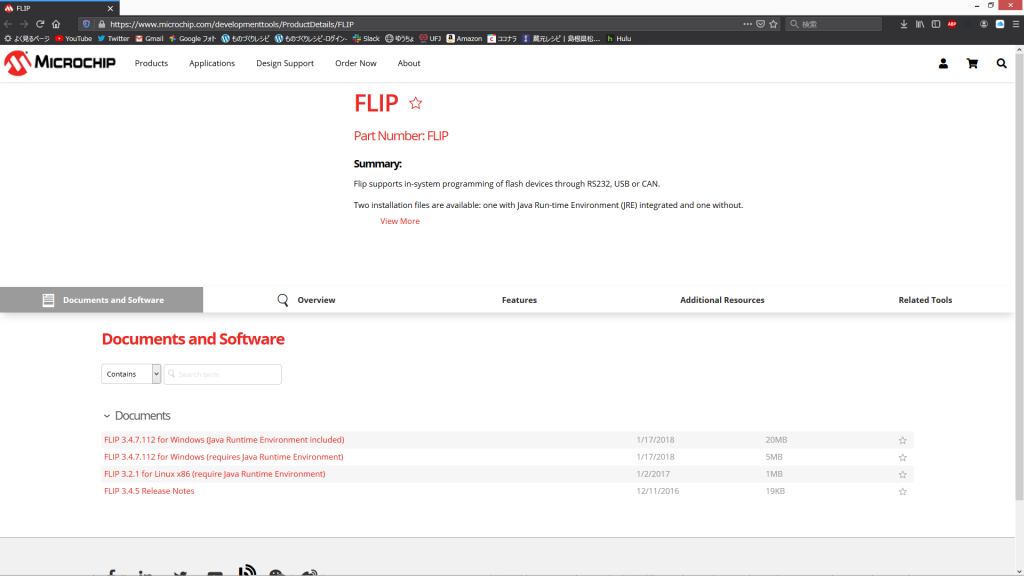Open the blue cloud extension icon
The width and height of the screenshot is (1024, 576).
coord(1000,24)
